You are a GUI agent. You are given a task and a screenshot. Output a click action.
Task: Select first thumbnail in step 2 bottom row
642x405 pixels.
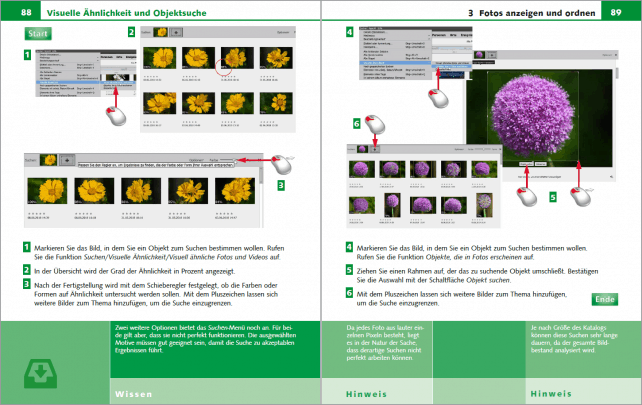click(x=160, y=103)
